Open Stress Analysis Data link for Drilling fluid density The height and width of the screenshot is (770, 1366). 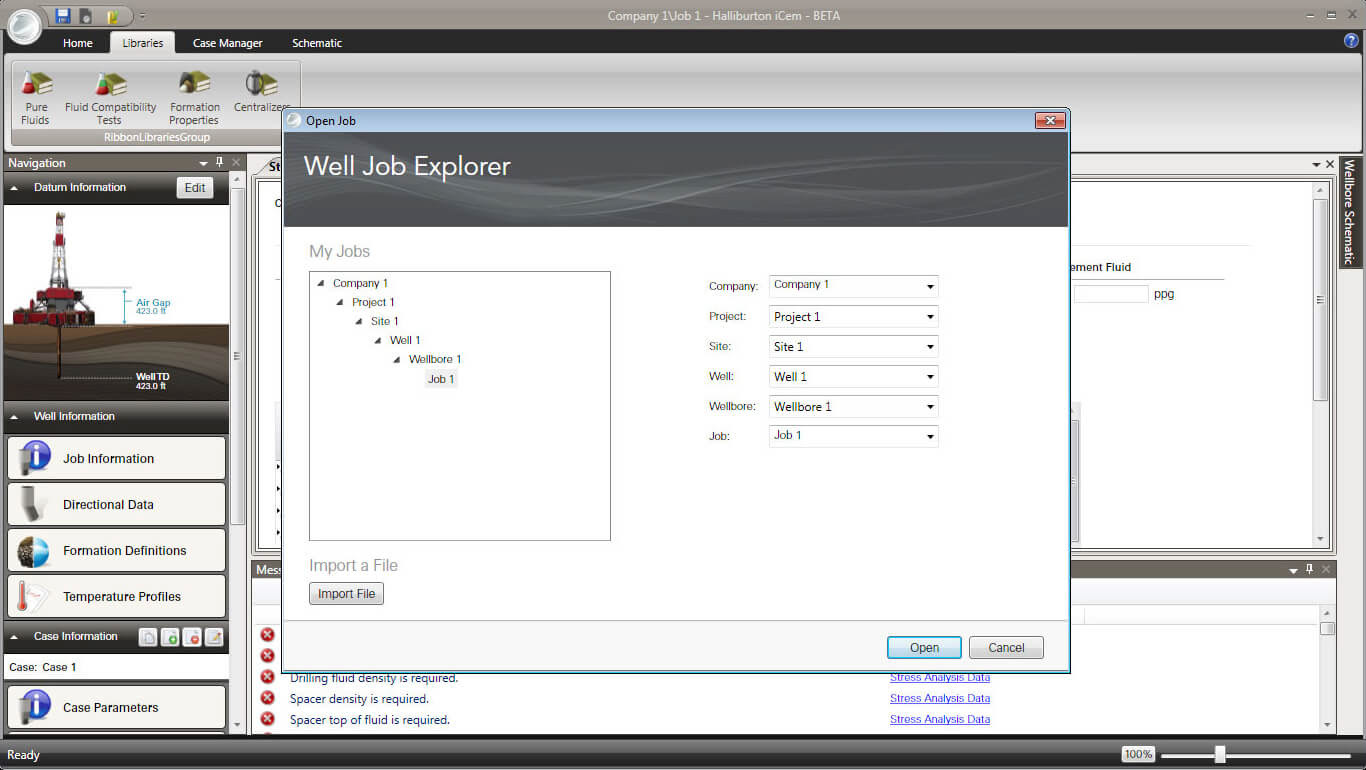[940, 677]
